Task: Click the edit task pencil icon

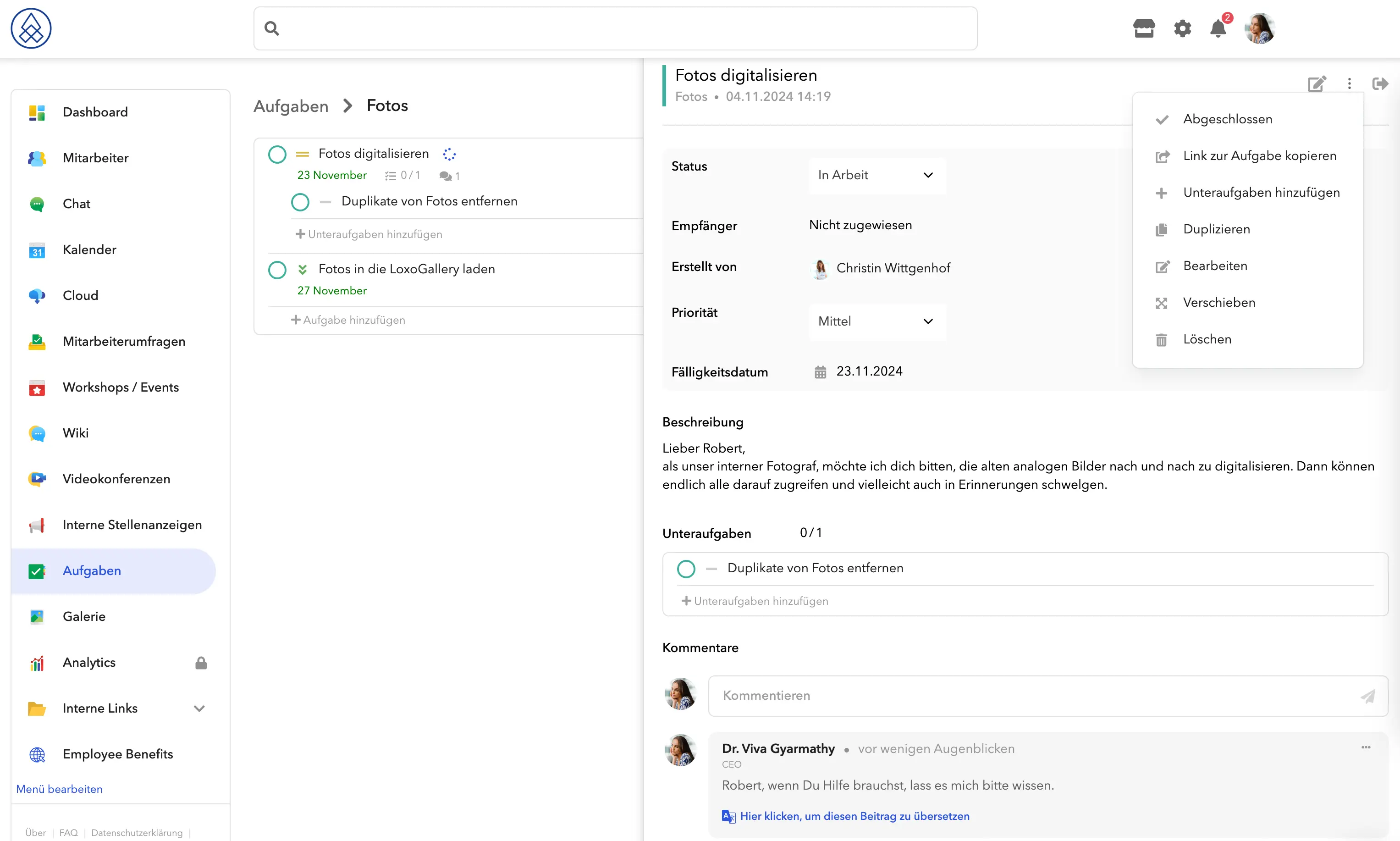Action: point(1317,84)
